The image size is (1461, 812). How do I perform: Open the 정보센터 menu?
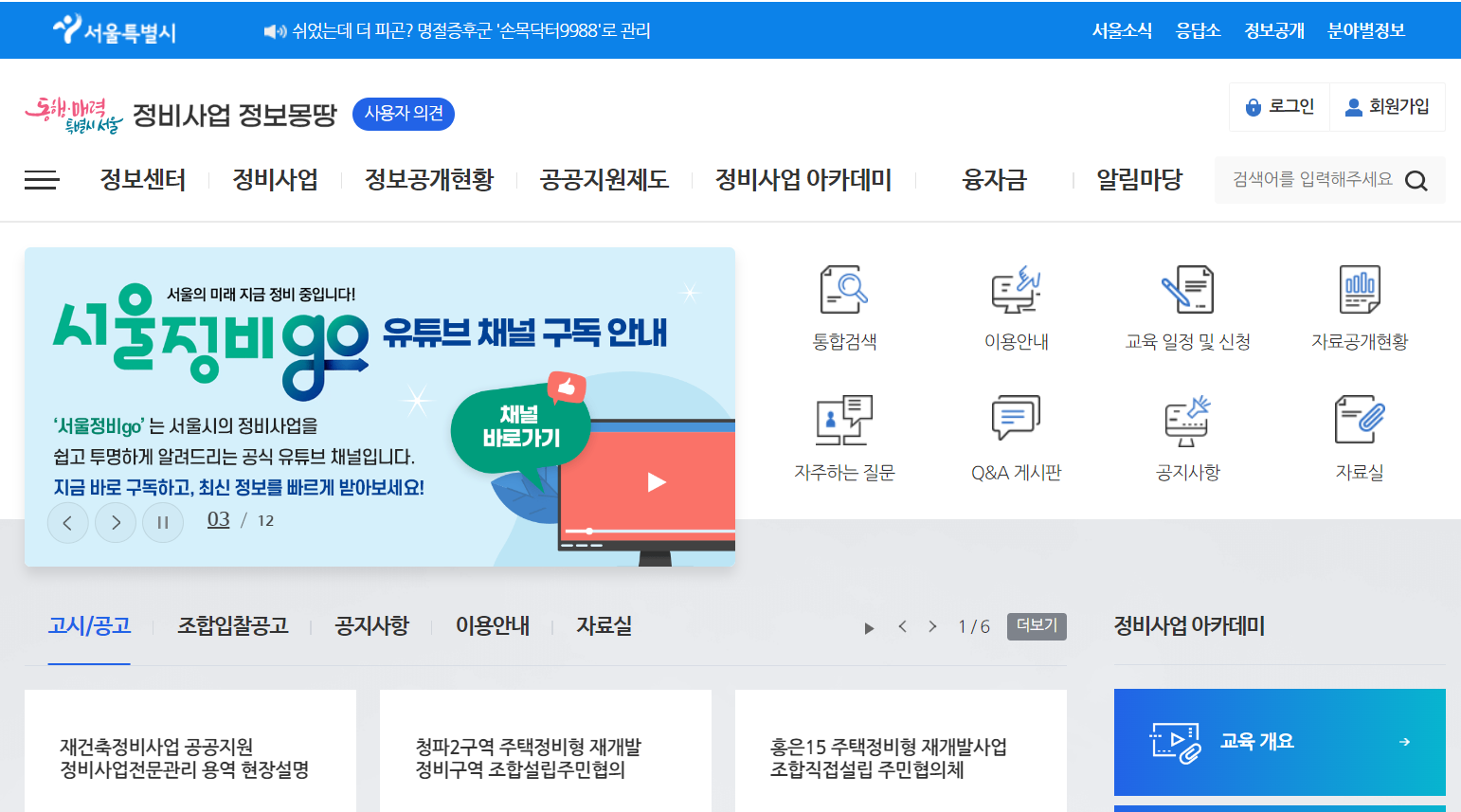[x=143, y=180]
